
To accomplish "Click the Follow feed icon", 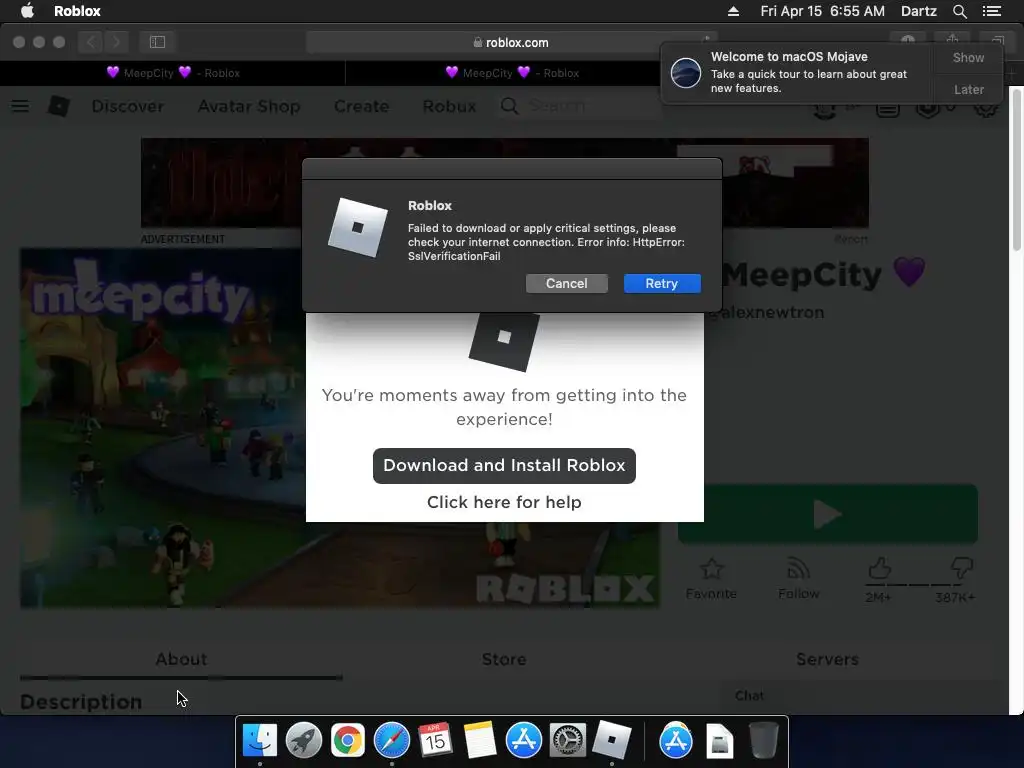I will tap(798, 569).
